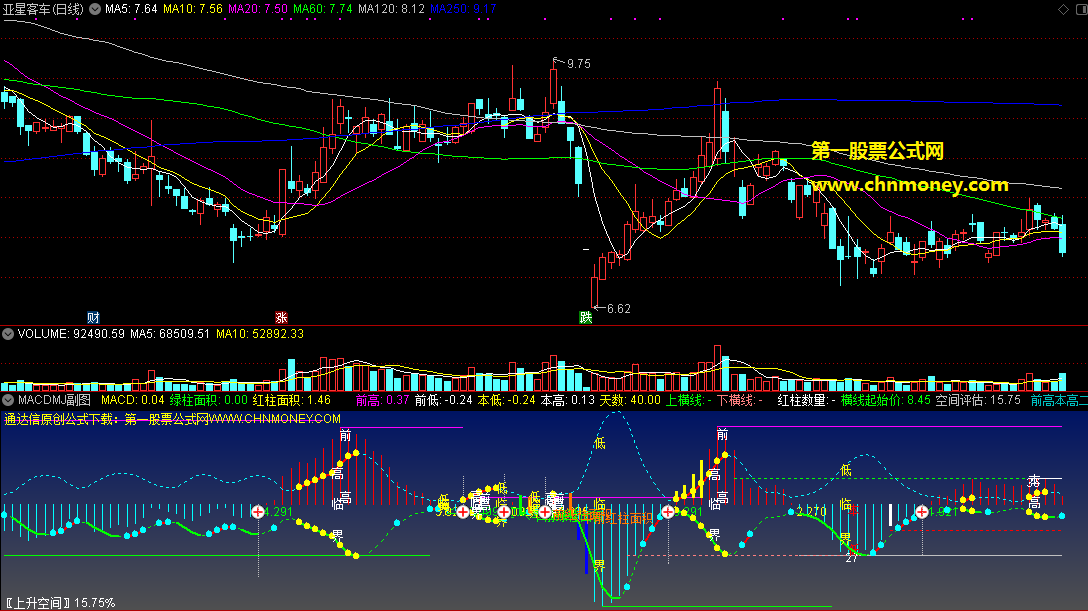This screenshot has height=611, width=1088.
Task: Click the diamond icon in top-right corner
Action: click(1063, 9)
